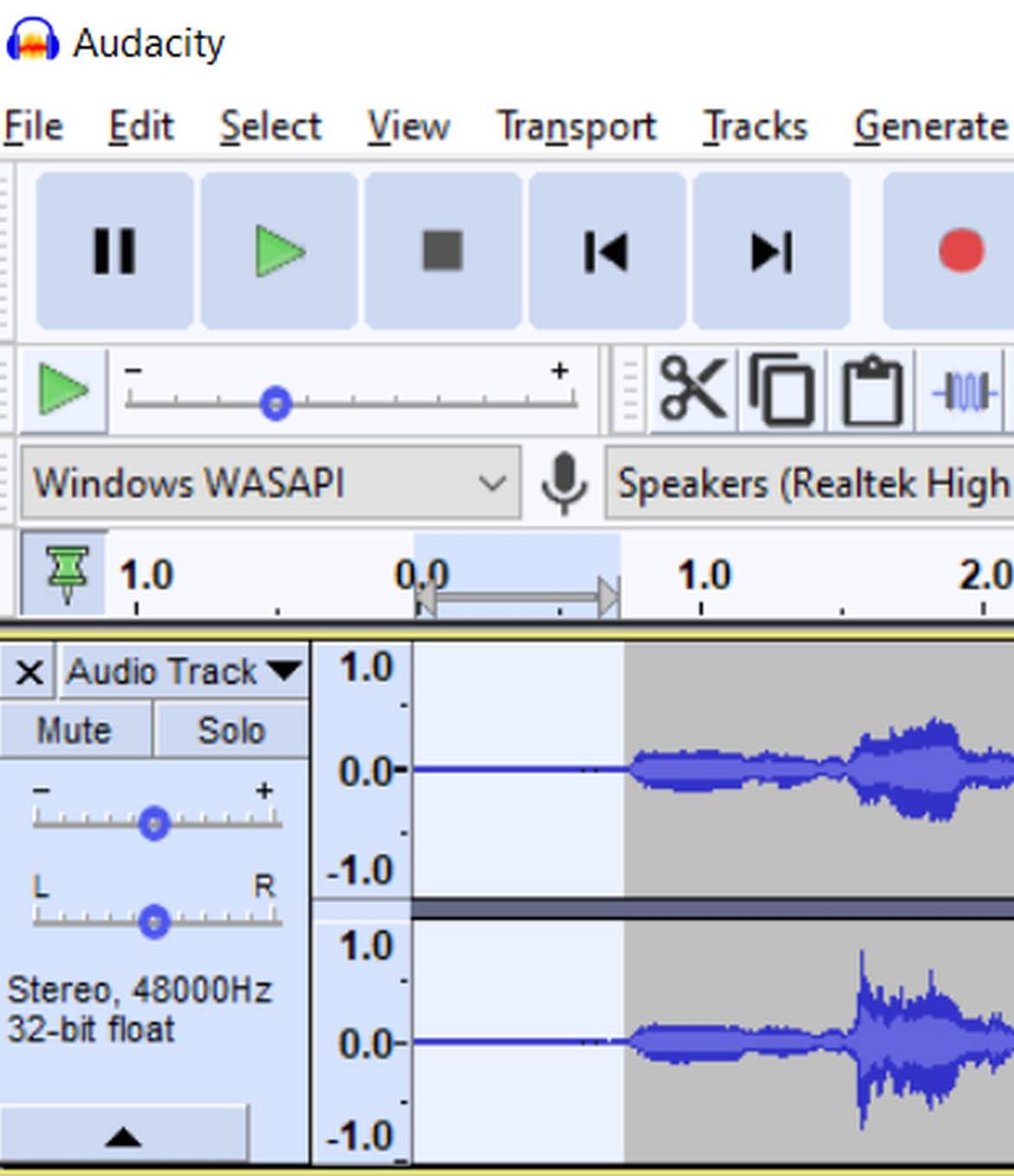
Task: Click the lower channel's vertical amplitude scale
Action: pos(362,1042)
